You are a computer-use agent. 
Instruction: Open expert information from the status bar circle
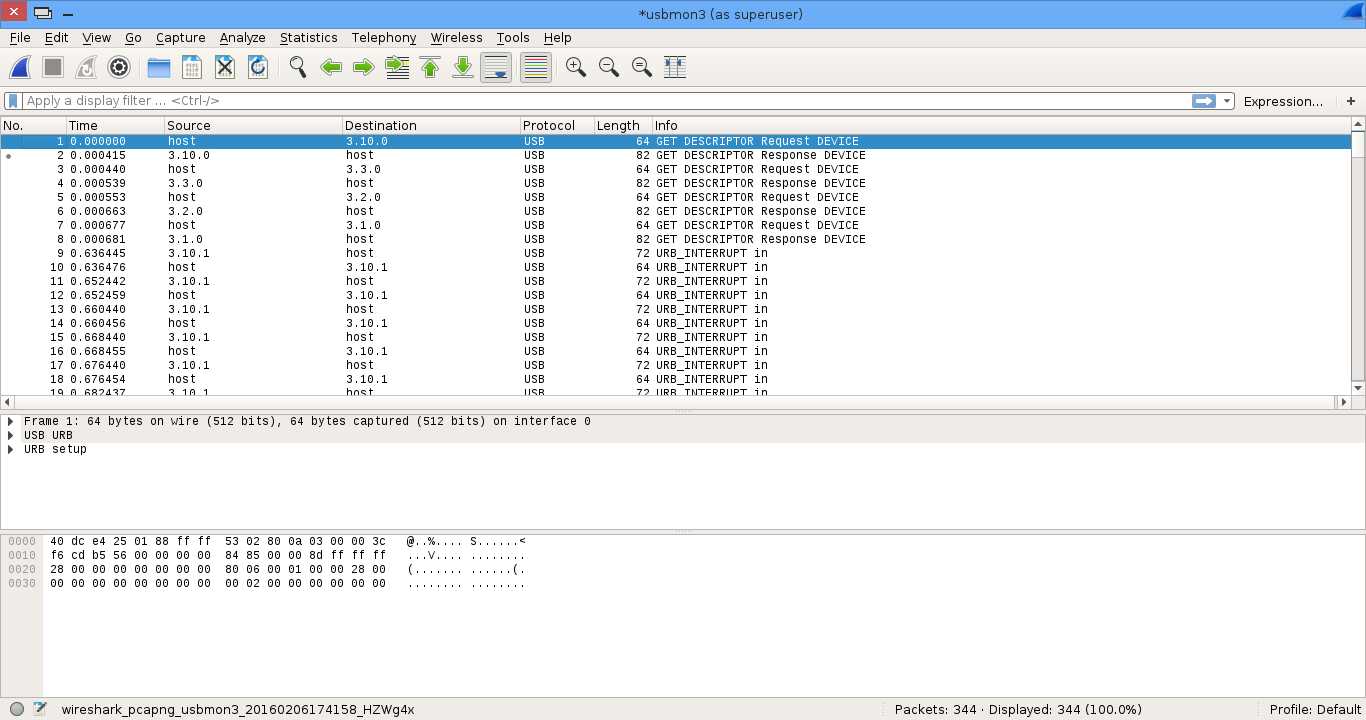(x=17, y=709)
